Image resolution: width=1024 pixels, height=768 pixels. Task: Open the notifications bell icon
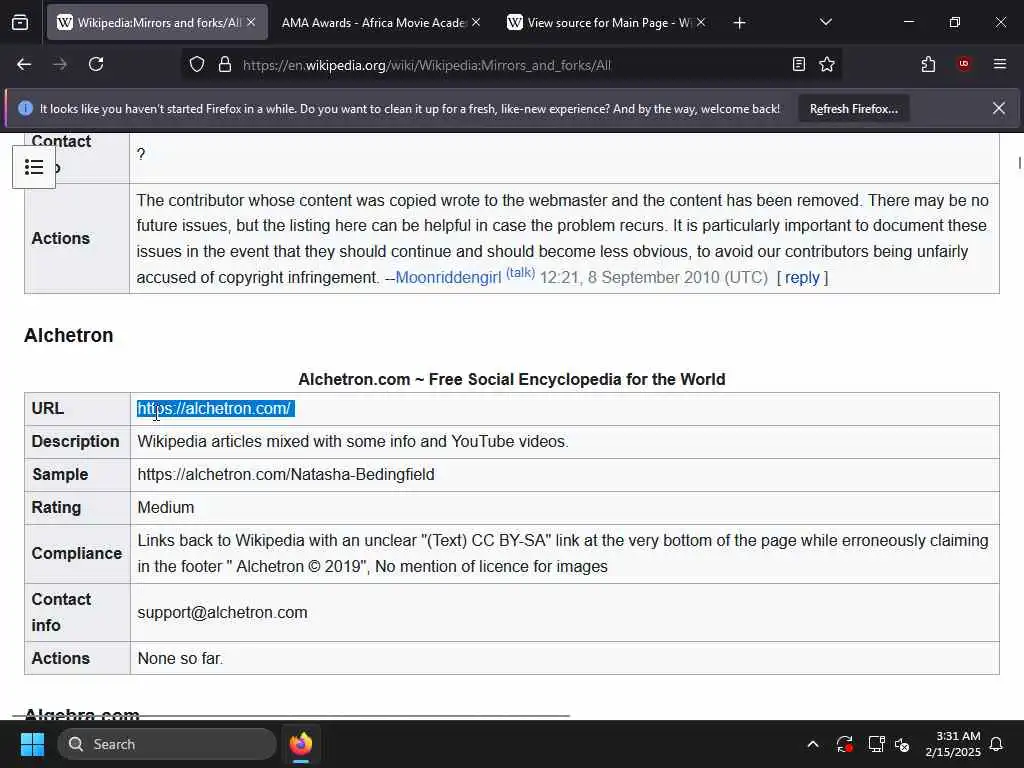click(997, 744)
